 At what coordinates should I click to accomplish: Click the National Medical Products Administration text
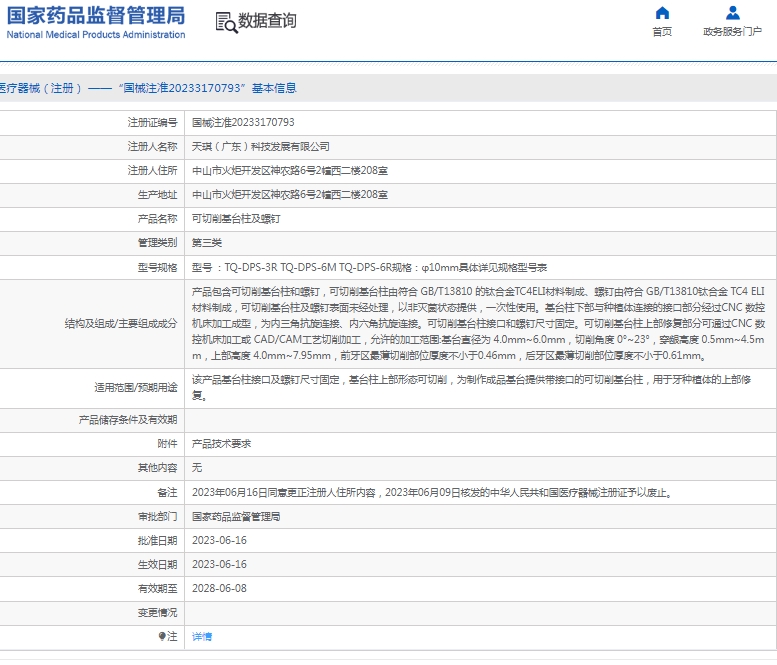pyautogui.click(x=96, y=35)
